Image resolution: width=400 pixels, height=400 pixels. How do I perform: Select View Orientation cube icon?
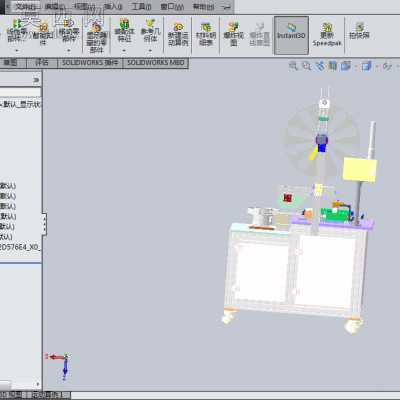[x=346, y=66]
